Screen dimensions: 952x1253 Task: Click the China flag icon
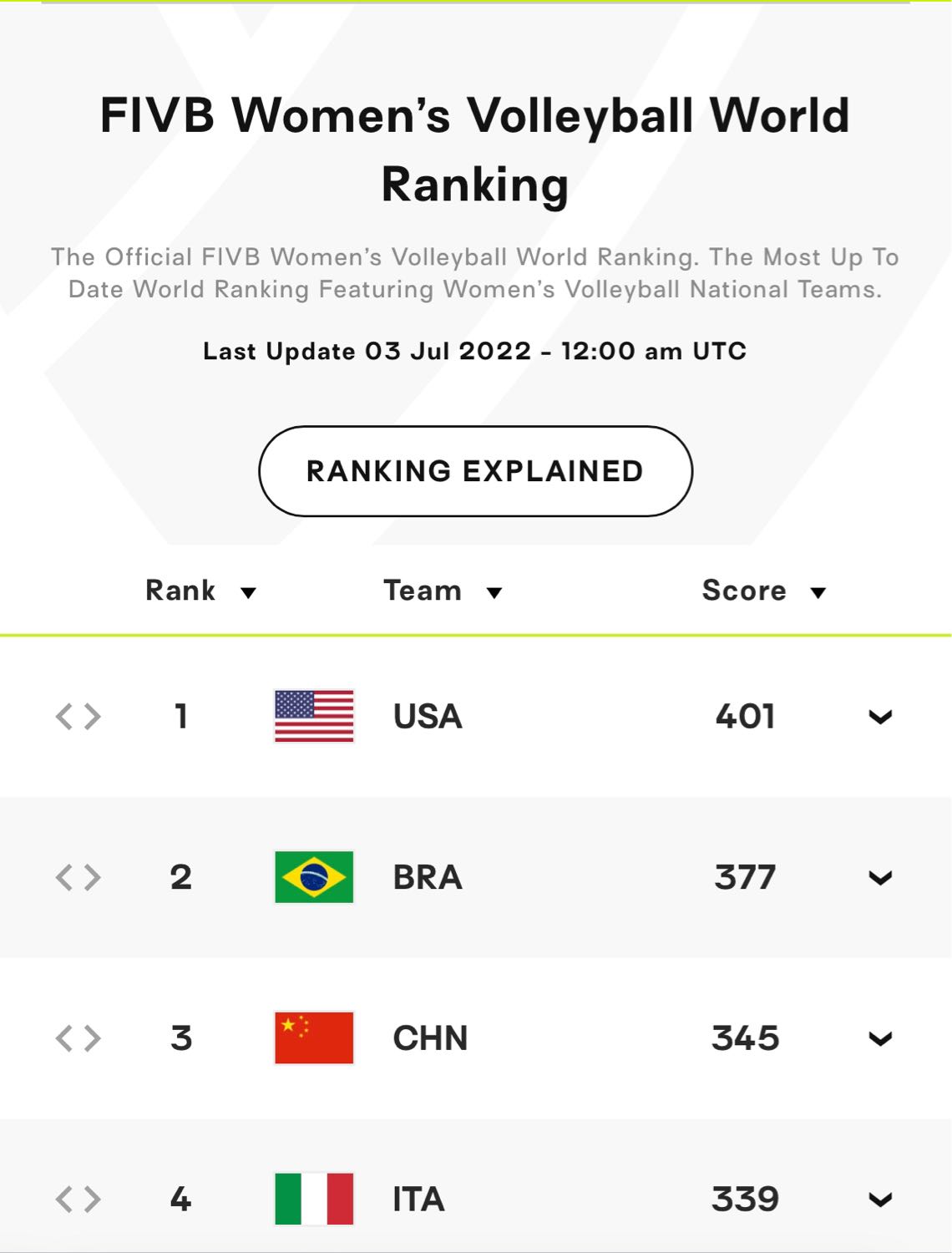click(x=314, y=1038)
